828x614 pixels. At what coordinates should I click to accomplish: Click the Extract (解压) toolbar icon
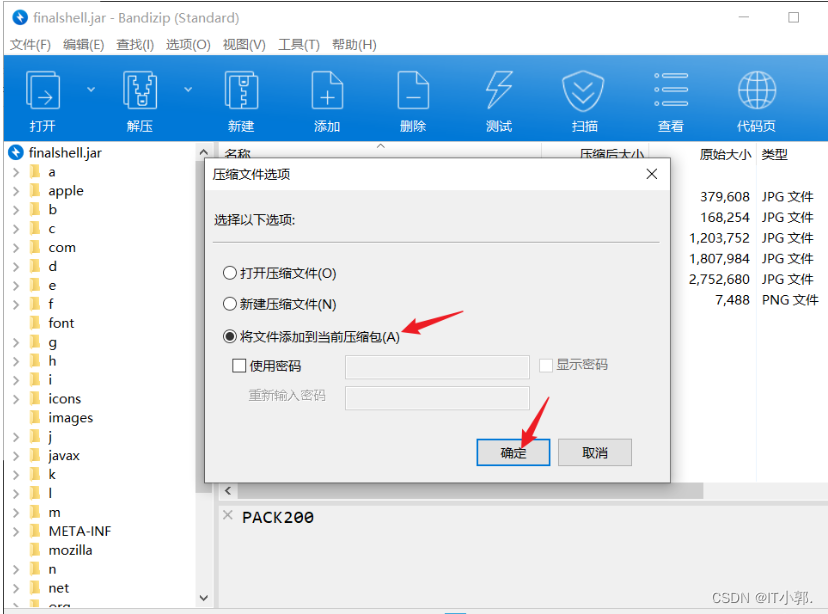140,91
